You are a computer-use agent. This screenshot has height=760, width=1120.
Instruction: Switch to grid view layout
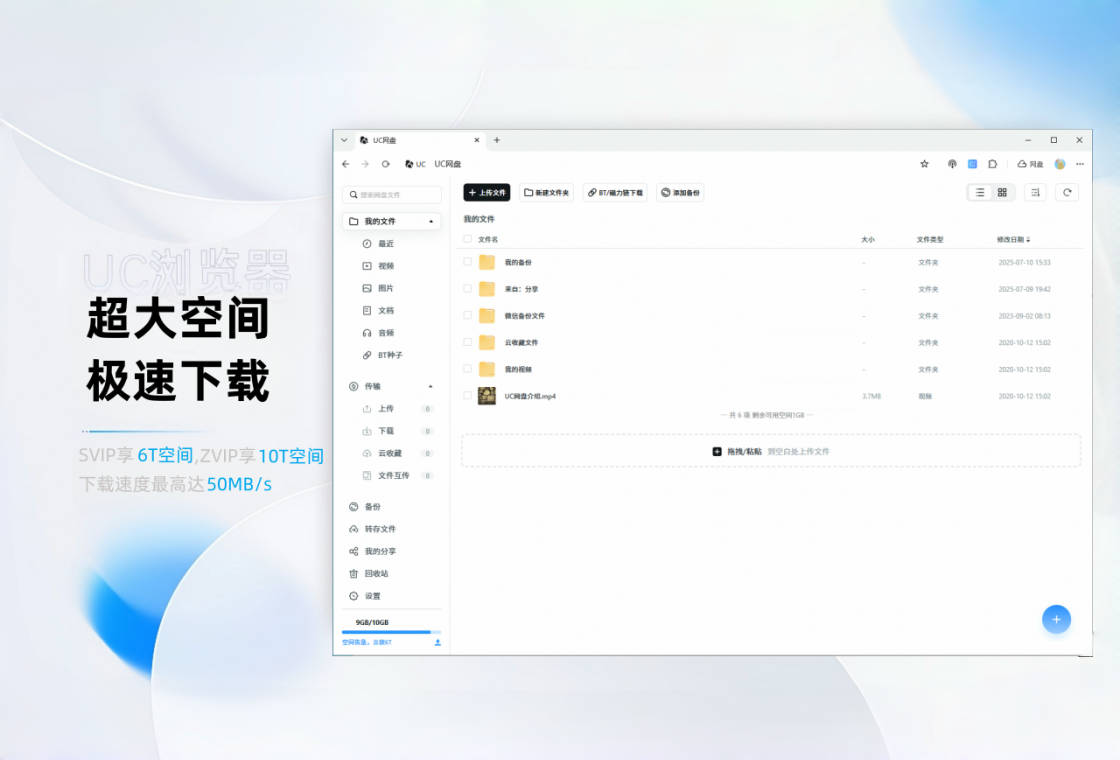tap(1002, 192)
